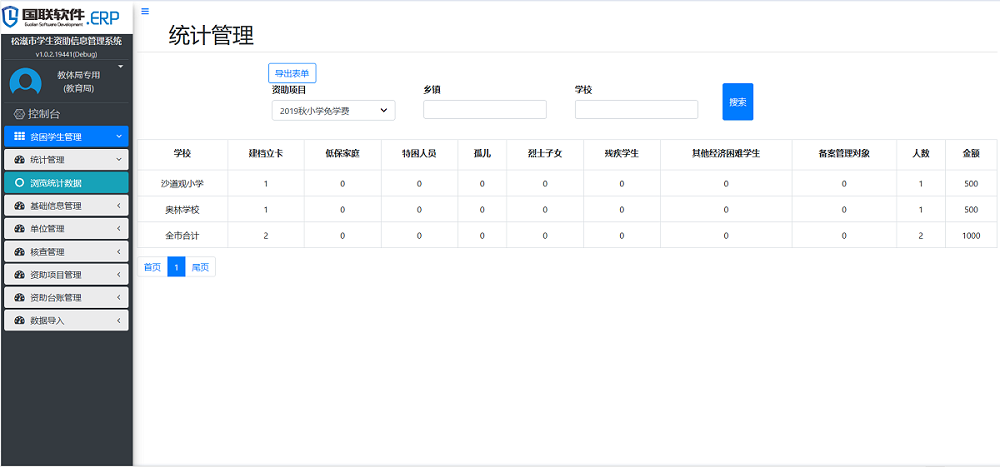Select 贫困学生管理 in the sidebar

tap(66, 137)
